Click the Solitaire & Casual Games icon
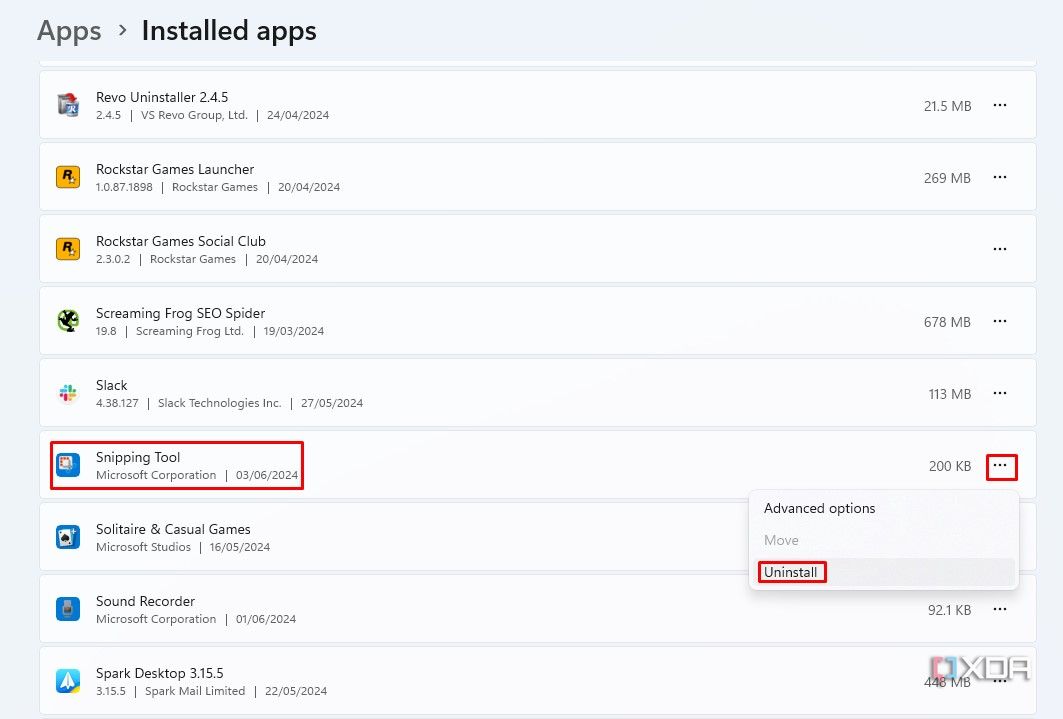Image resolution: width=1063 pixels, height=719 pixels. [x=68, y=537]
